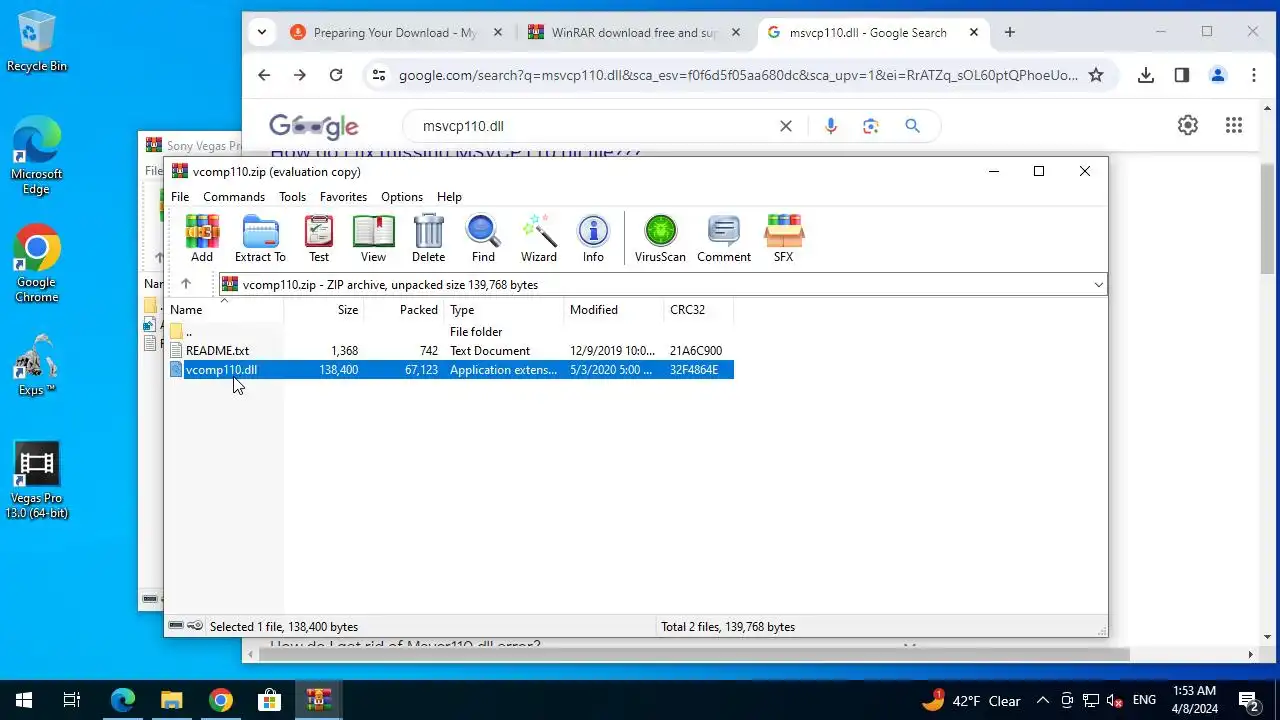The height and width of the screenshot is (720, 1280).
Task: Open the File menu in WinRAR
Action: tap(180, 197)
